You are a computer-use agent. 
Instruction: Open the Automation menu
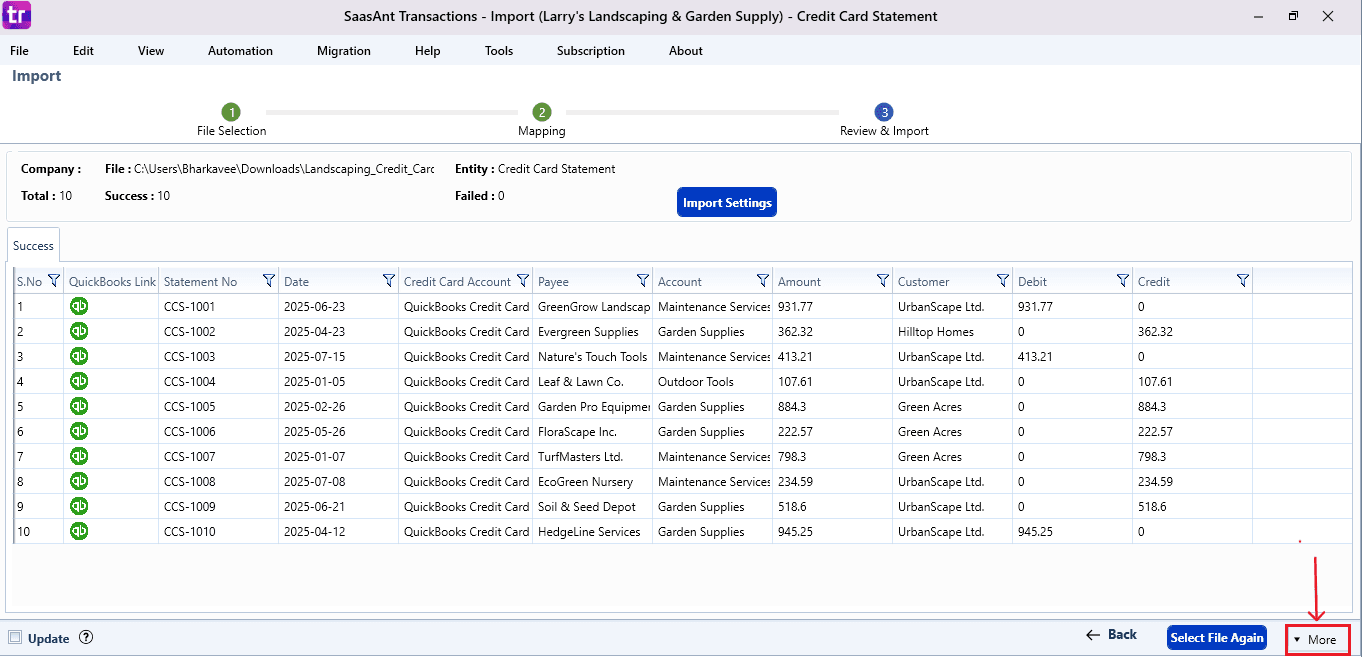point(240,51)
